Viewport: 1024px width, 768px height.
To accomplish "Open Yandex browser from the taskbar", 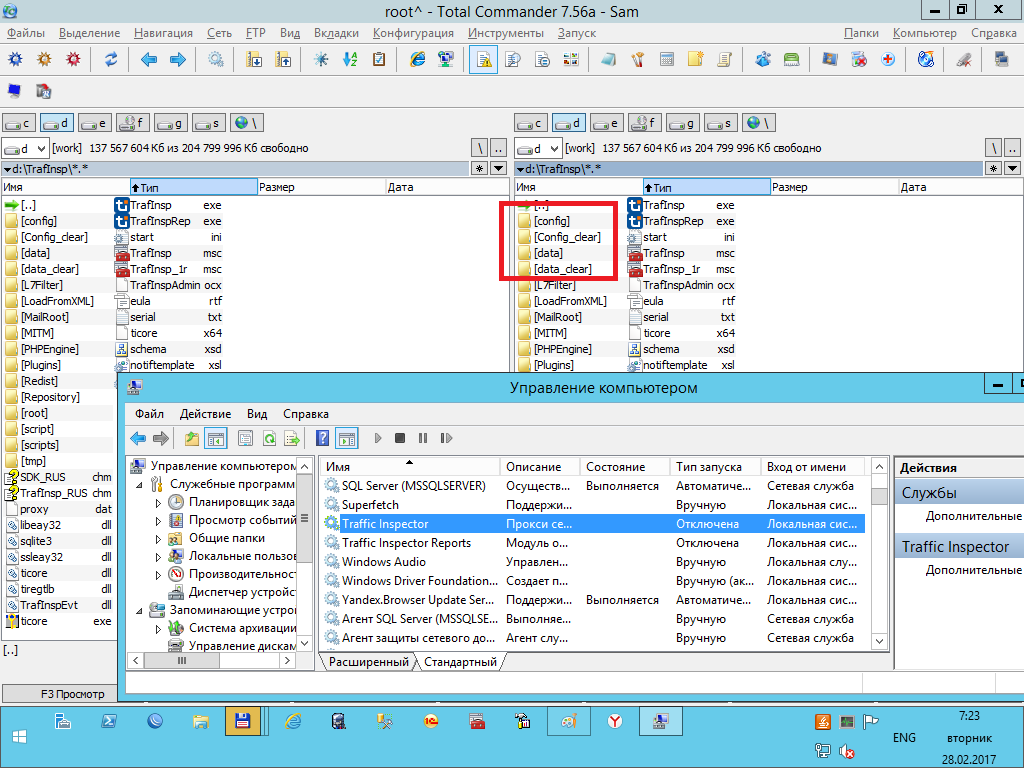I will coord(615,721).
